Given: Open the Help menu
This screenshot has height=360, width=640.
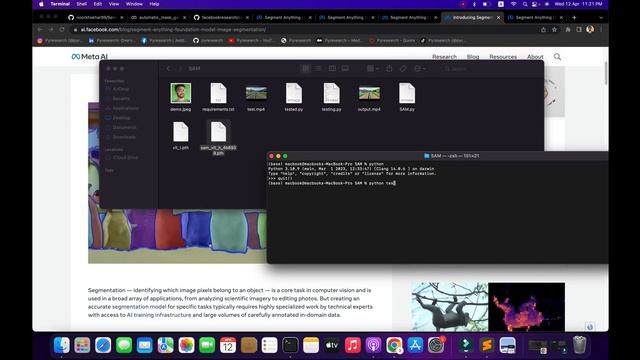Looking at the screenshot, I should pos(154,4).
